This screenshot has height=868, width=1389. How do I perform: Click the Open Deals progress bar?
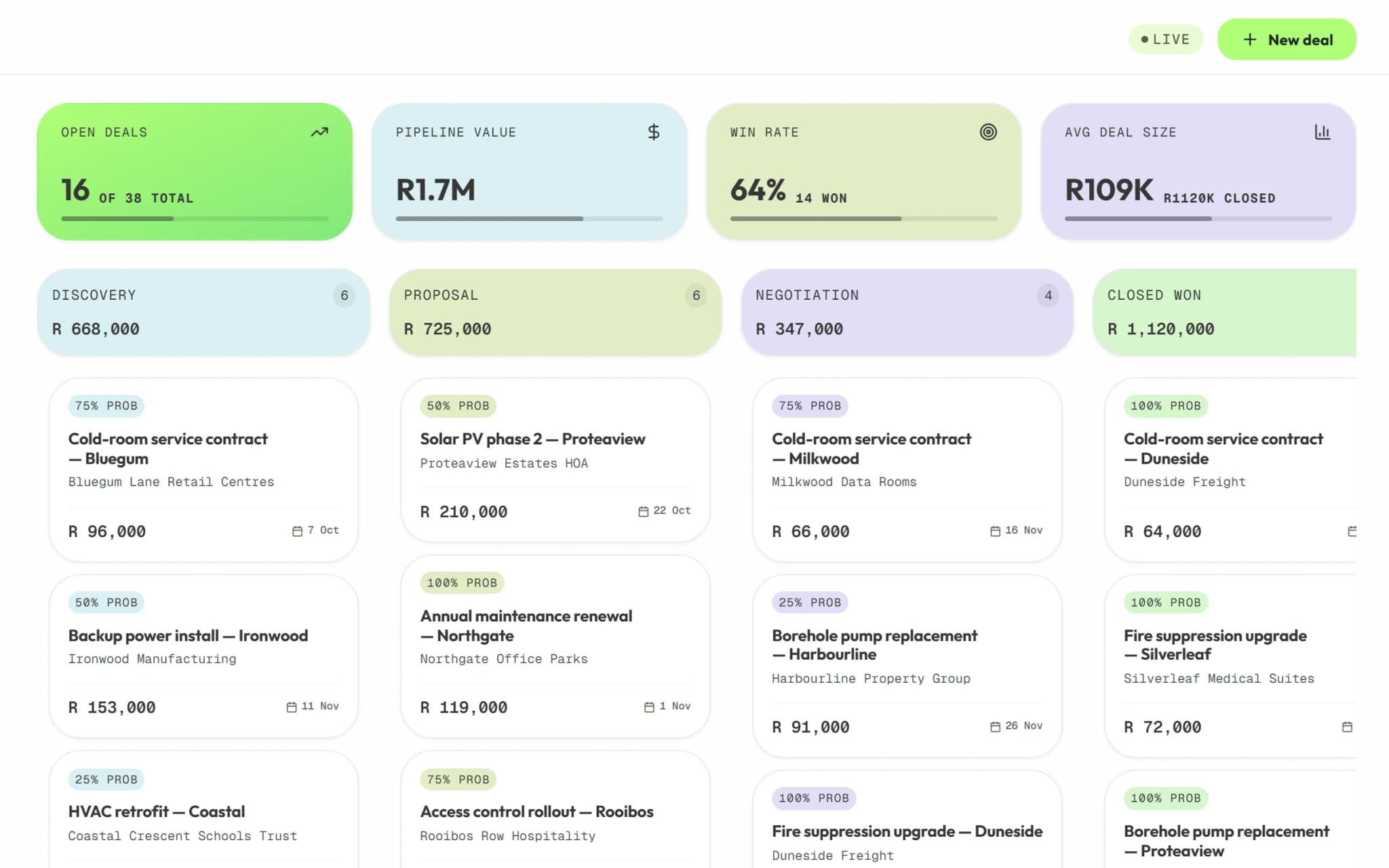coord(195,218)
